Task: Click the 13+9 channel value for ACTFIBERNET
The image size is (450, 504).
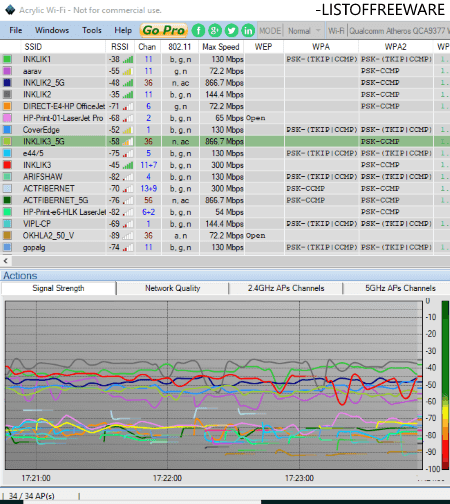Action: point(148,189)
